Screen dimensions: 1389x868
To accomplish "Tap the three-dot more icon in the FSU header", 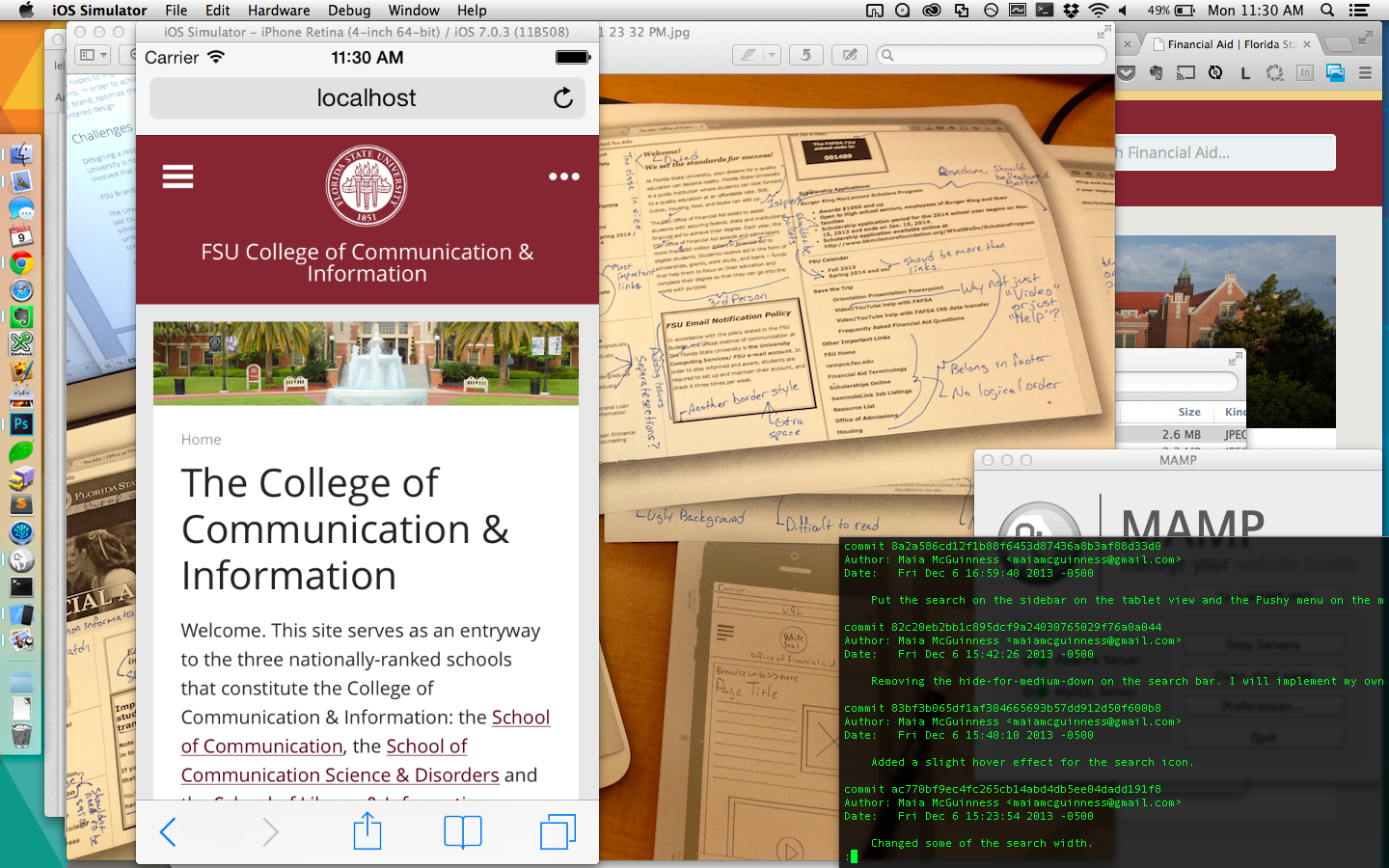I will point(563,176).
